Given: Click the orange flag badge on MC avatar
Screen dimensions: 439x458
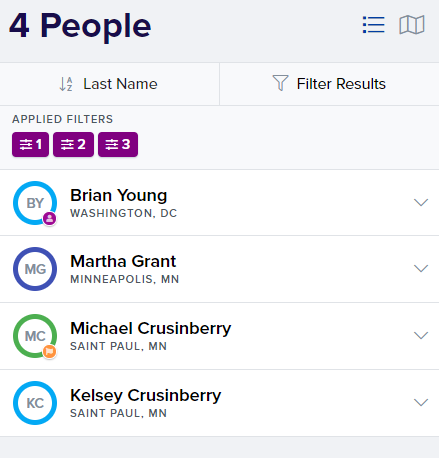Looking at the screenshot, I should (50, 351).
